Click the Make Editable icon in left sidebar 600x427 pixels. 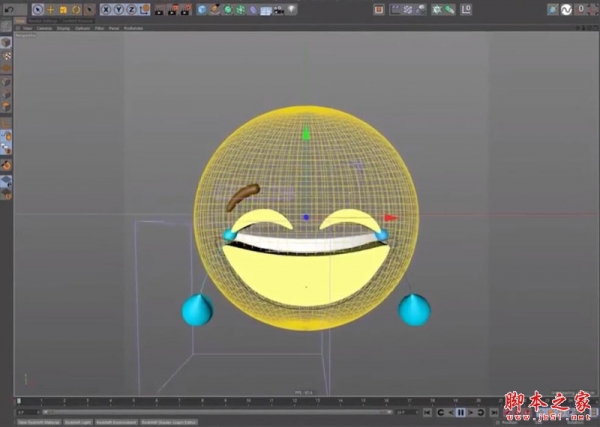[7, 43]
